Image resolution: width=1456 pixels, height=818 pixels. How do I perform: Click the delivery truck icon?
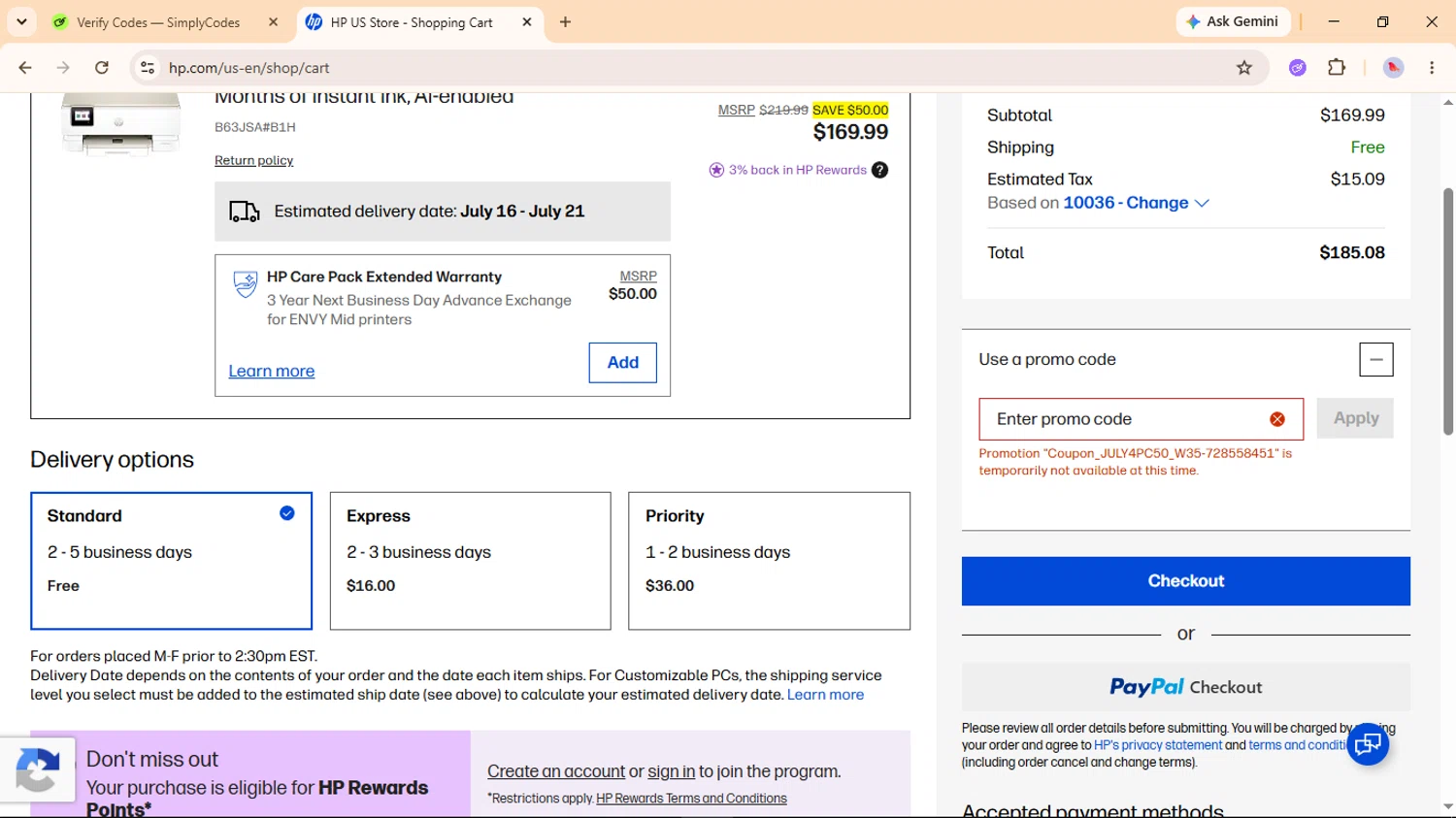245,212
